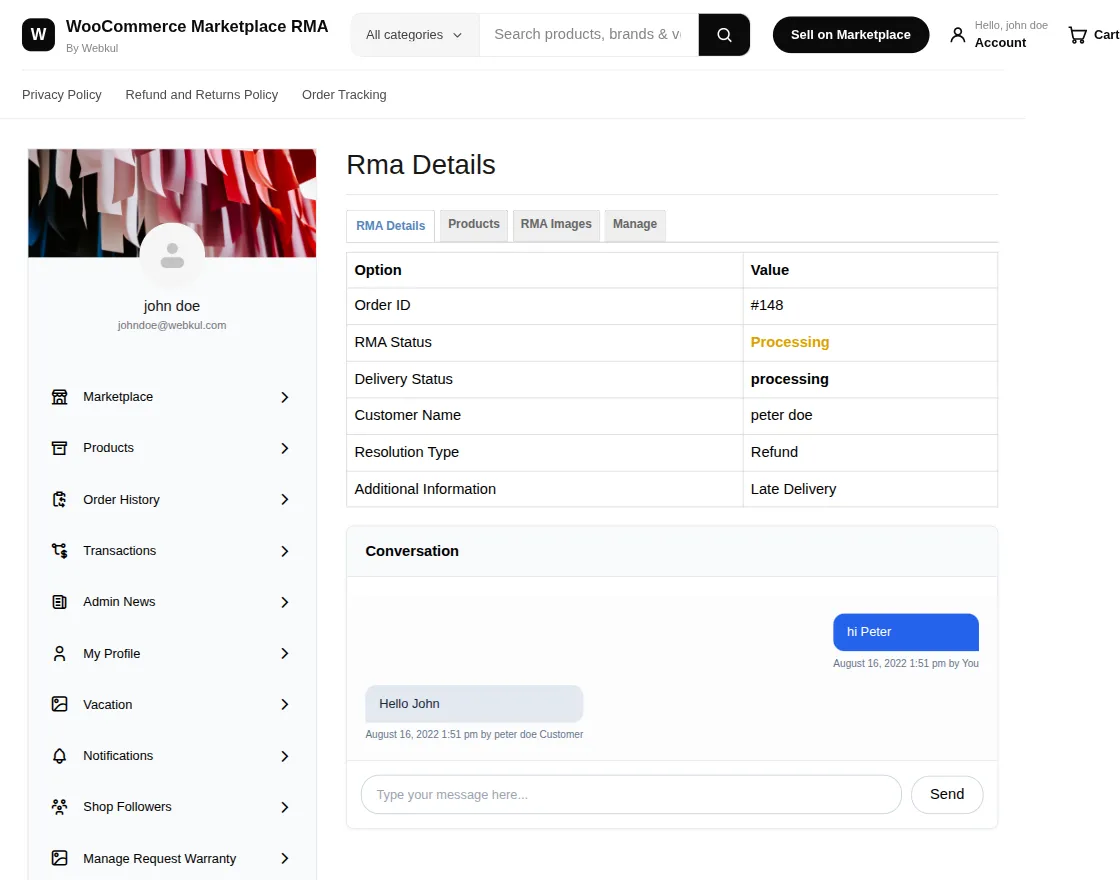Expand the Notifications chevron
The image size is (1120, 880).
[x=284, y=756]
